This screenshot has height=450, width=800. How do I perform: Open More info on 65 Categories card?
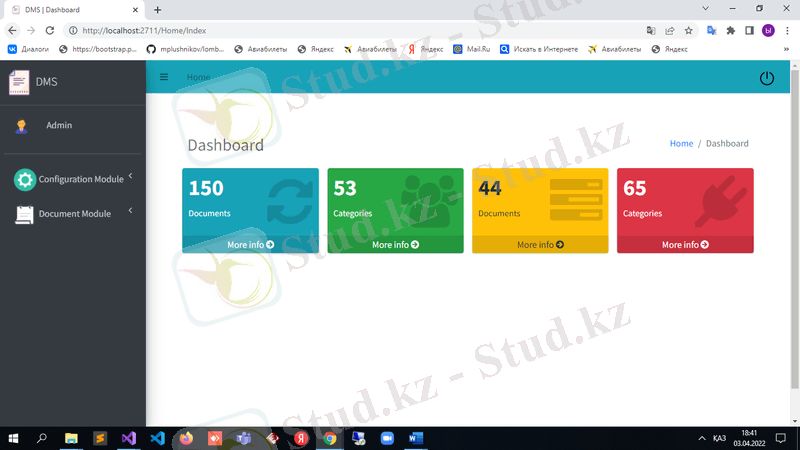point(685,245)
